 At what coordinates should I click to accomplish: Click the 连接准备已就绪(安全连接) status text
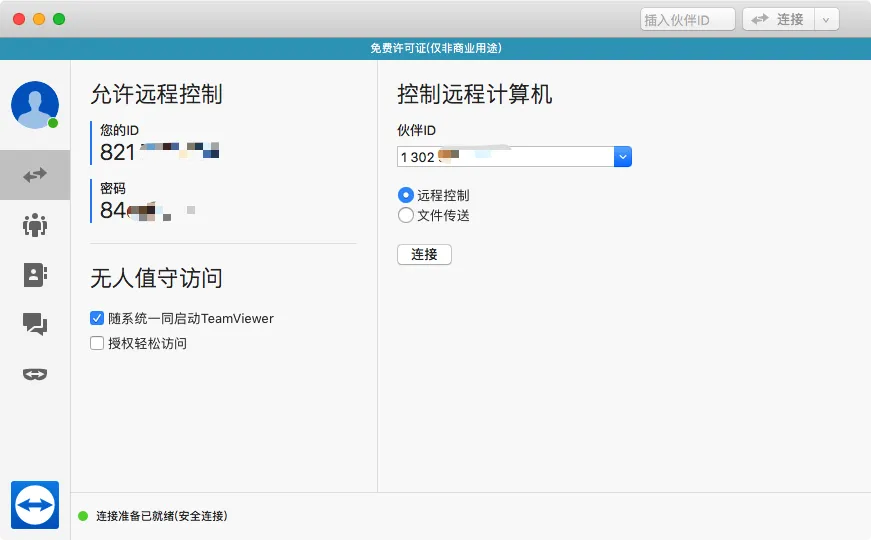162,516
